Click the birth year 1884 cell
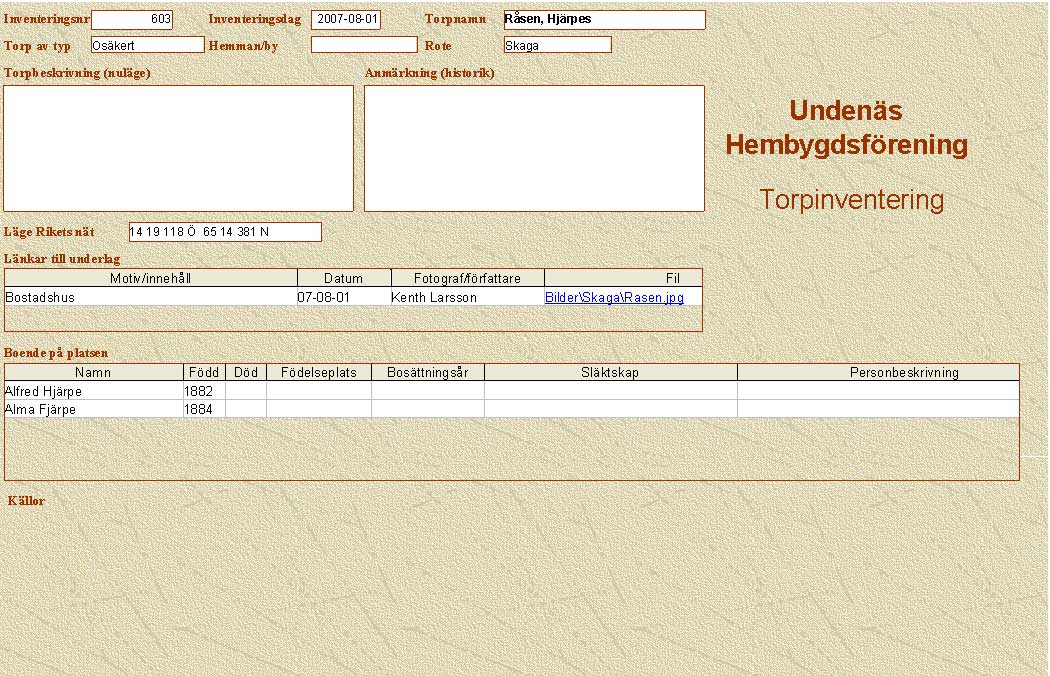 204,409
